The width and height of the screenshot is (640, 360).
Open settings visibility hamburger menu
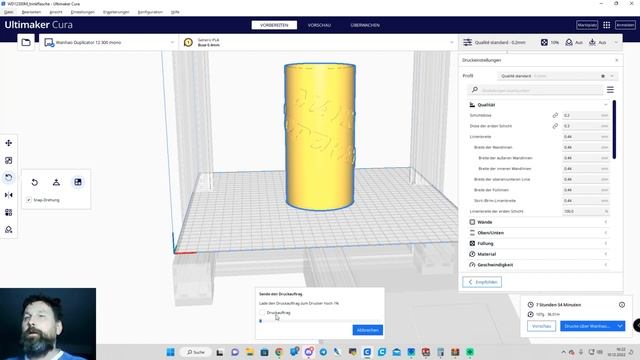(x=610, y=90)
